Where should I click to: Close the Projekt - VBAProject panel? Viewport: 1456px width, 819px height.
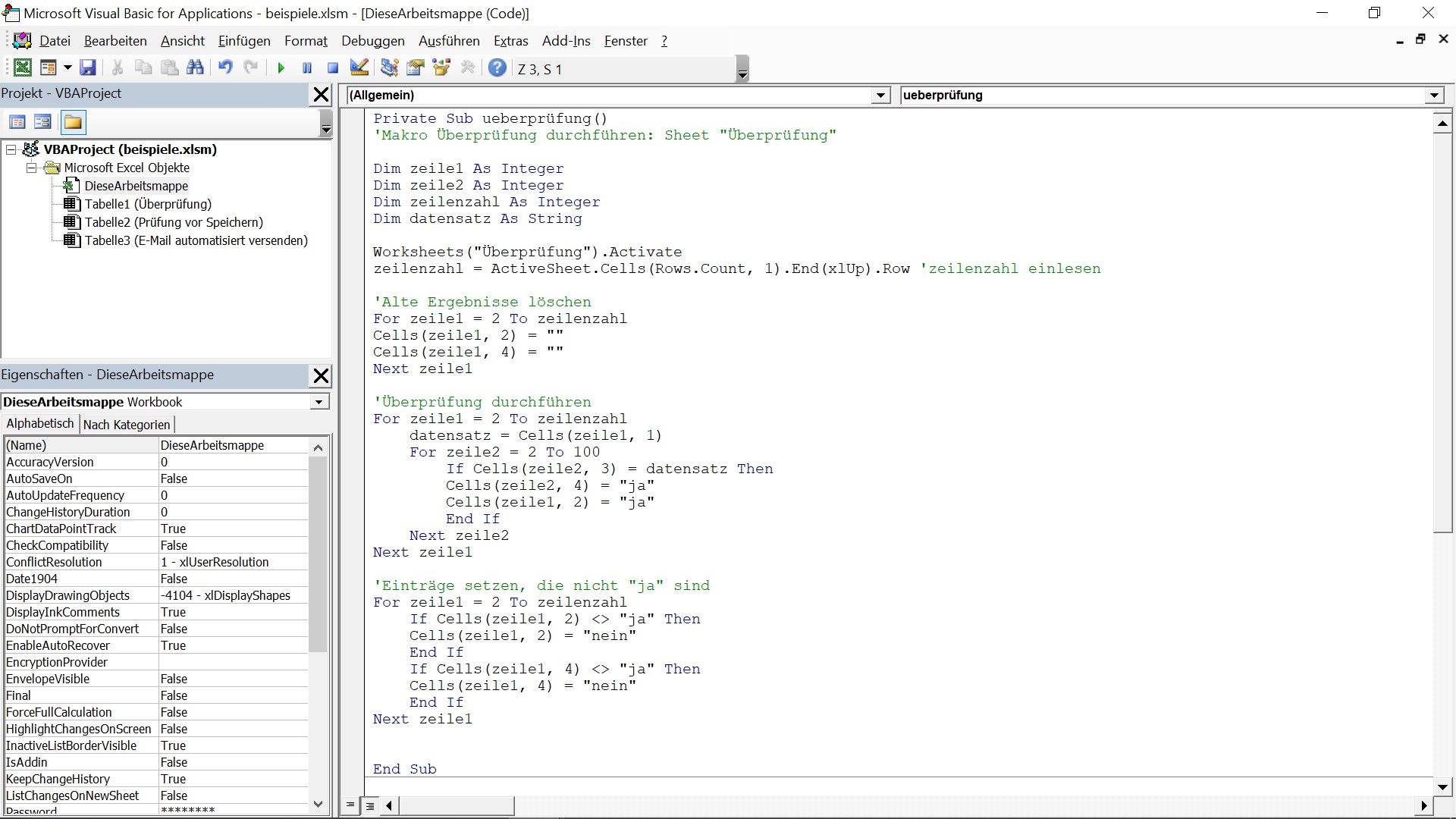pyautogui.click(x=322, y=95)
